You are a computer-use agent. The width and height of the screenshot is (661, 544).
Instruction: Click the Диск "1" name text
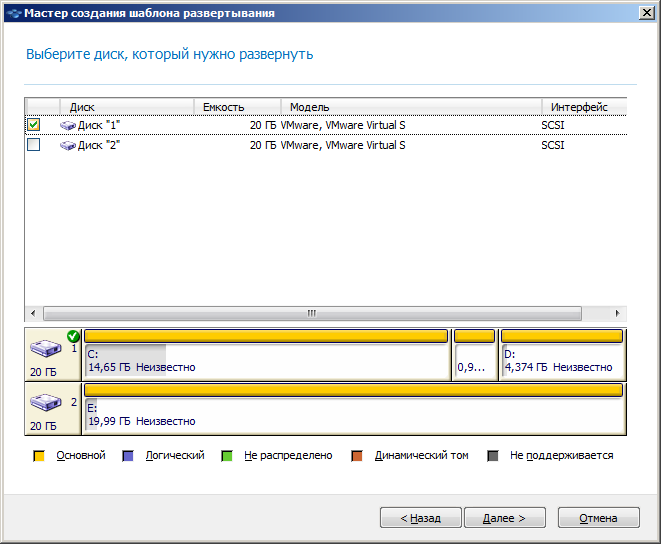pyautogui.click(x=99, y=125)
